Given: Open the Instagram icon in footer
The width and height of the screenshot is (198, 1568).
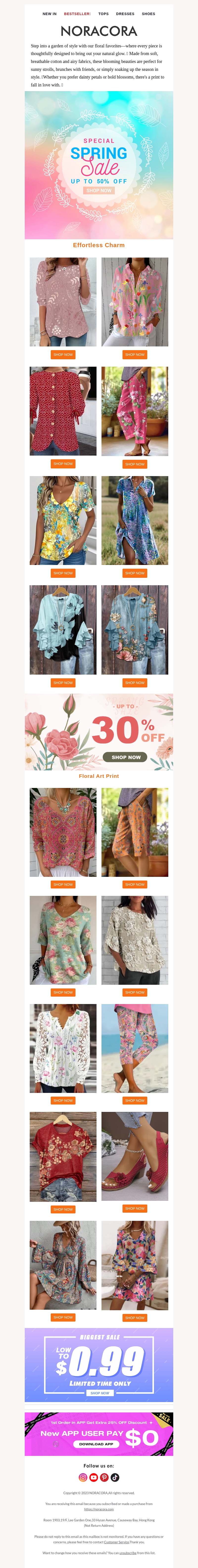Looking at the screenshot, I should pos(83,1477).
